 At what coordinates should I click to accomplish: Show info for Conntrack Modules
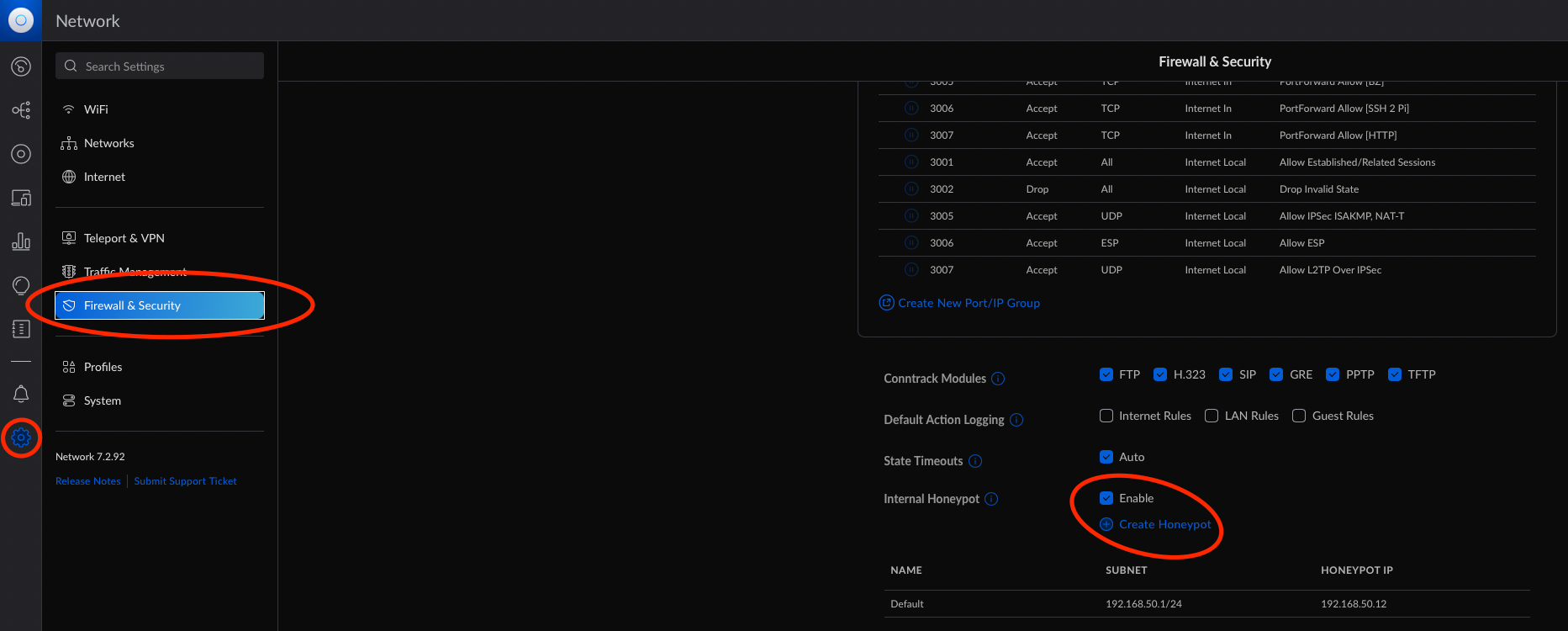click(x=998, y=379)
